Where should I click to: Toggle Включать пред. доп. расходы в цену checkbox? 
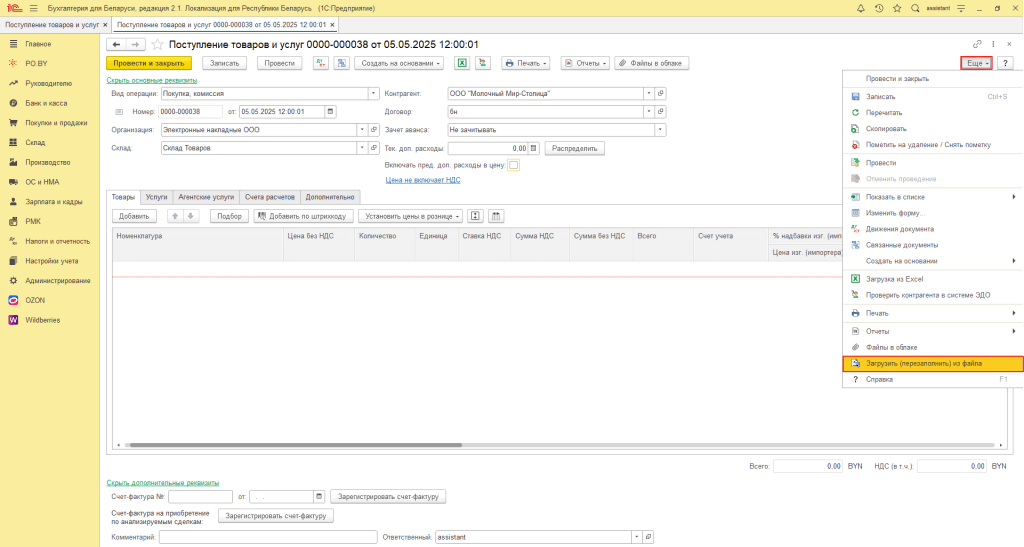(x=514, y=165)
